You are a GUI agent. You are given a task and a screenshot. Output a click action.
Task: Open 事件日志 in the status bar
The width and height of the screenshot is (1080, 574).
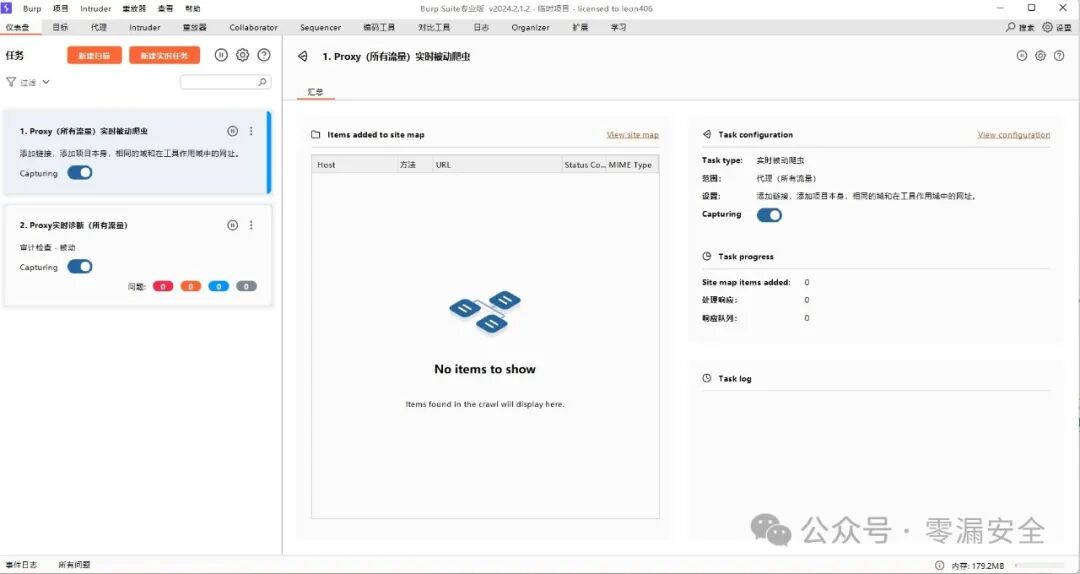(x=21, y=565)
